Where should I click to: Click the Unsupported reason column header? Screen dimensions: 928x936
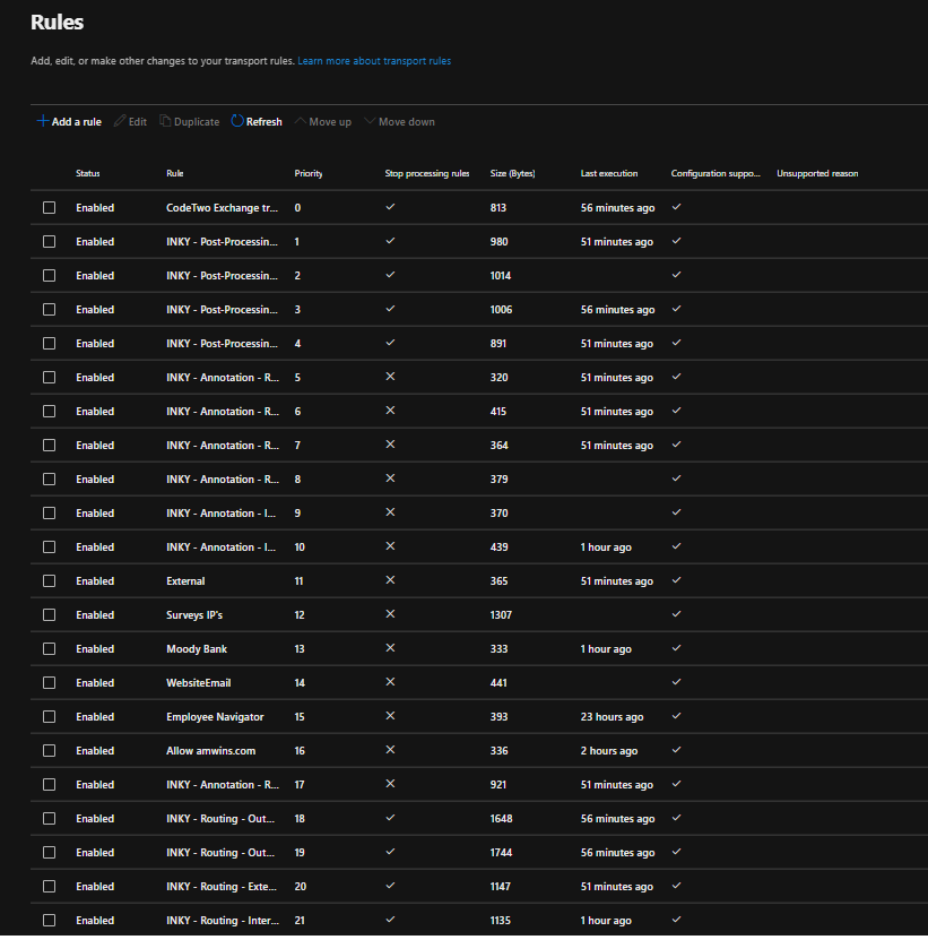point(818,174)
